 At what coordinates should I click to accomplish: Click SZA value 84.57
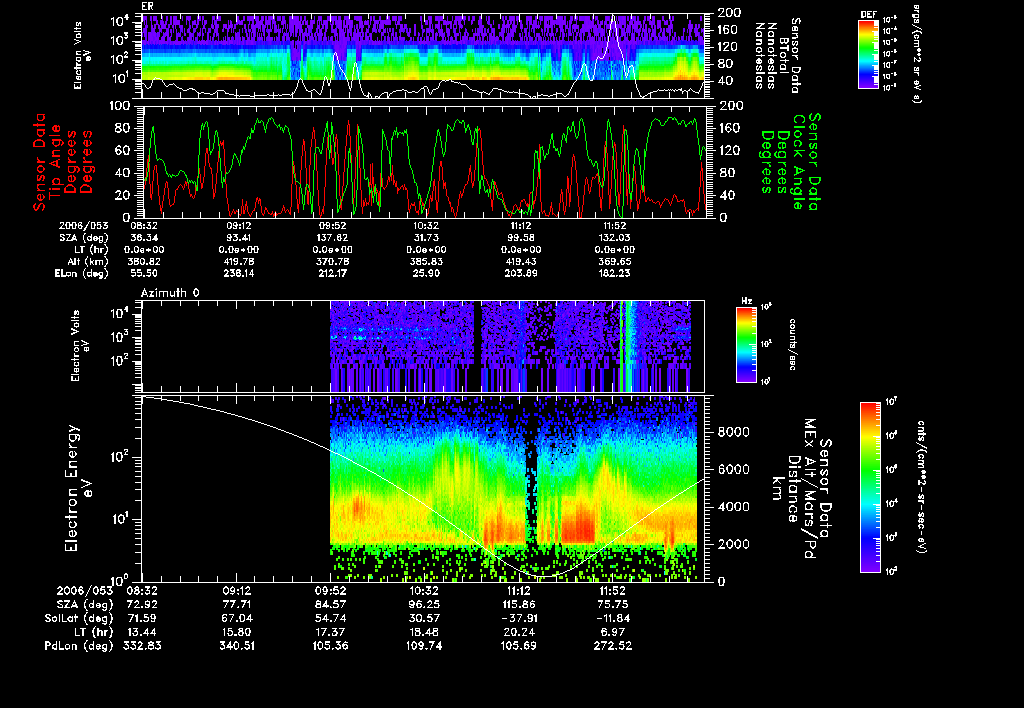pos(332,604)
